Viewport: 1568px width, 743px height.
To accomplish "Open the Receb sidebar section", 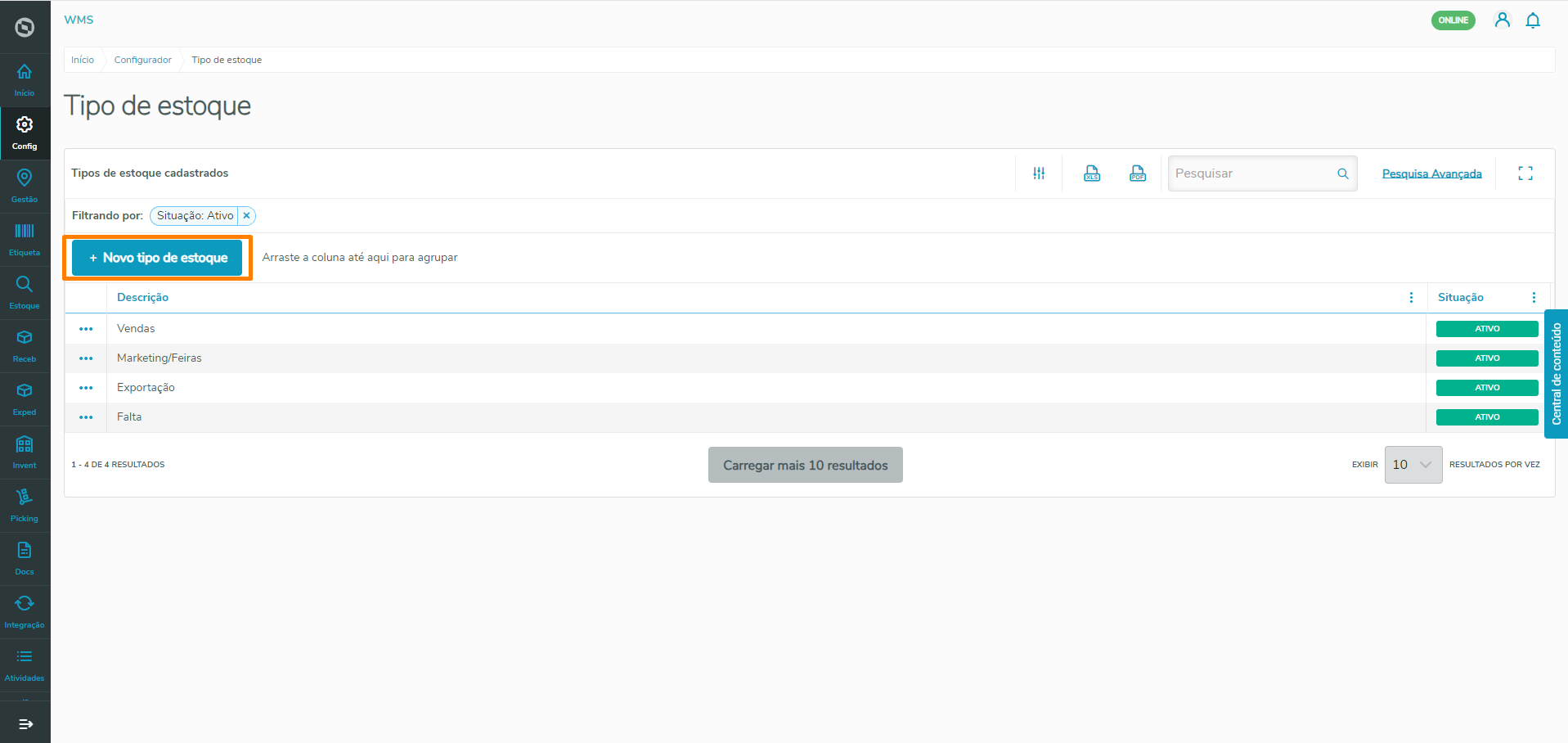I will (25, 346).
